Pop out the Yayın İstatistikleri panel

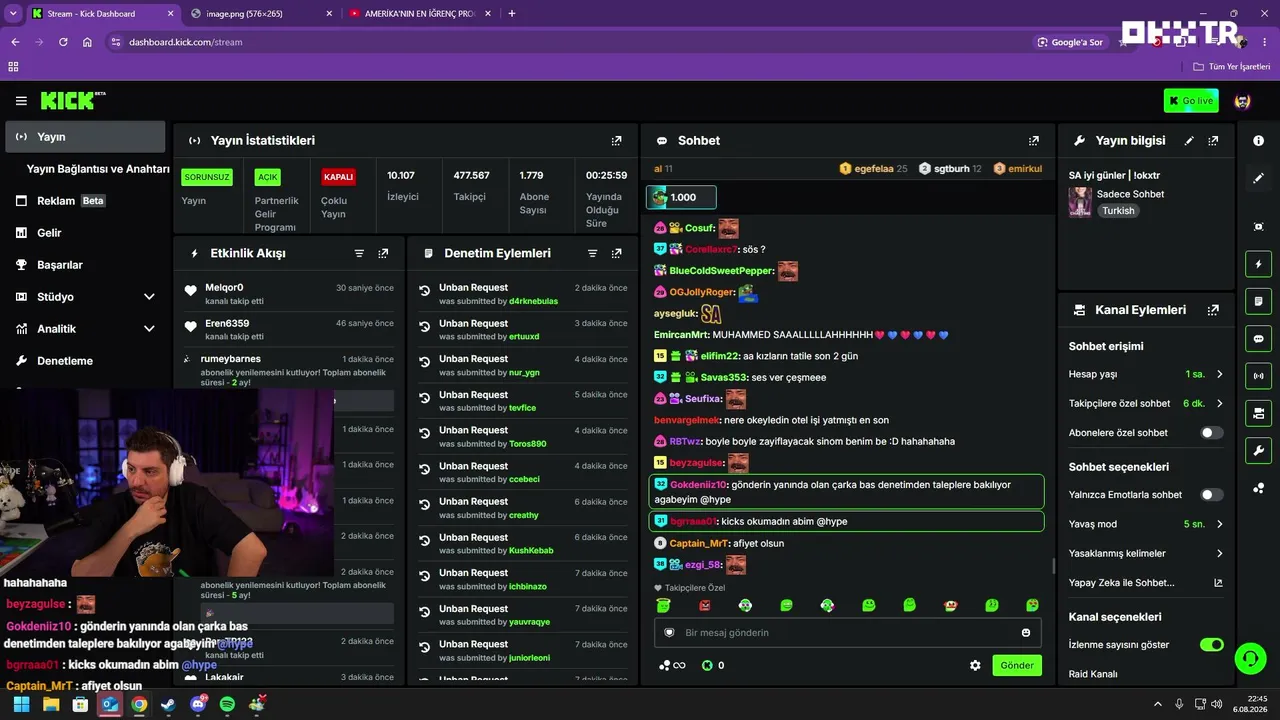616,141
